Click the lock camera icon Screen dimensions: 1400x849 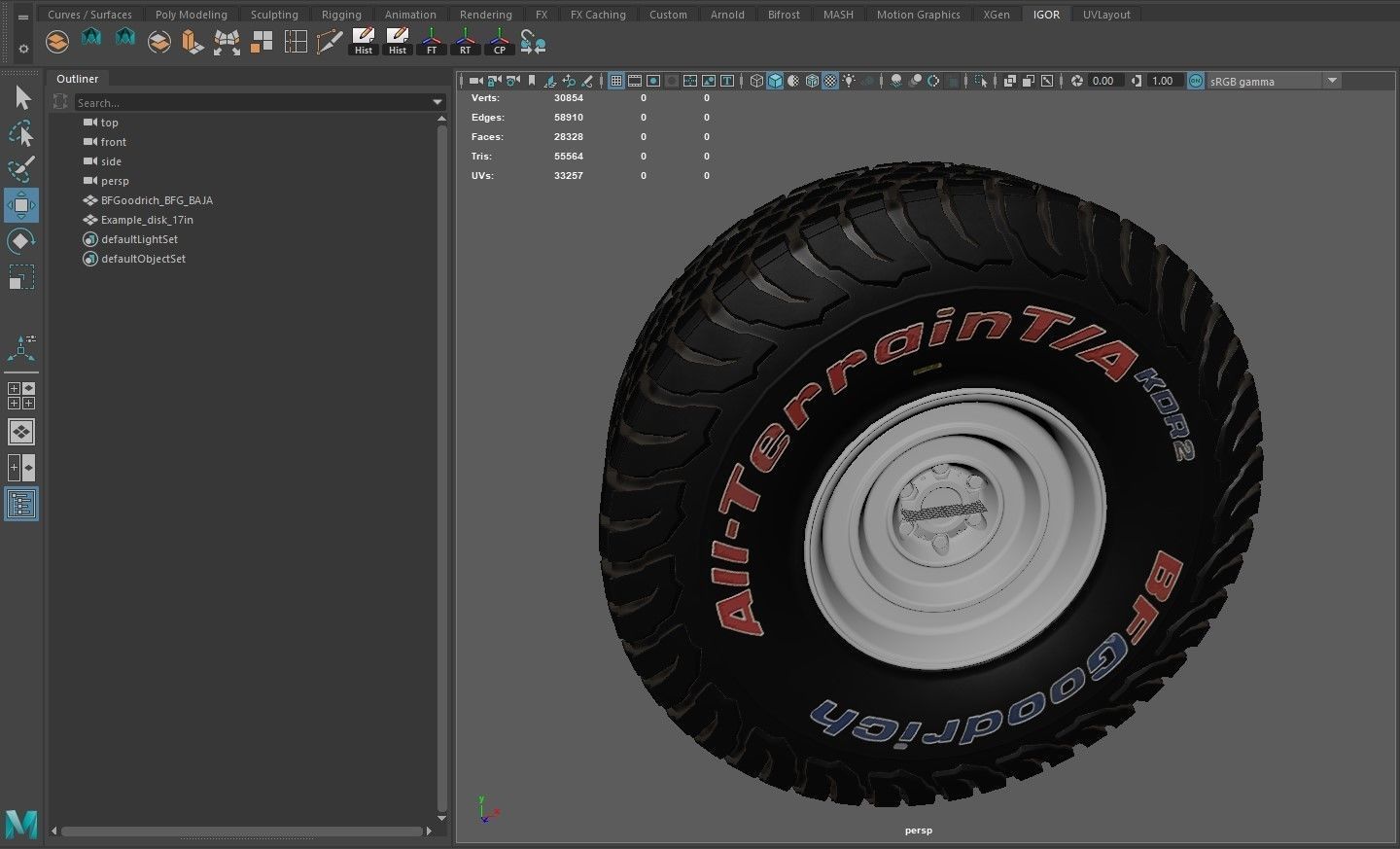click(493, 81)
